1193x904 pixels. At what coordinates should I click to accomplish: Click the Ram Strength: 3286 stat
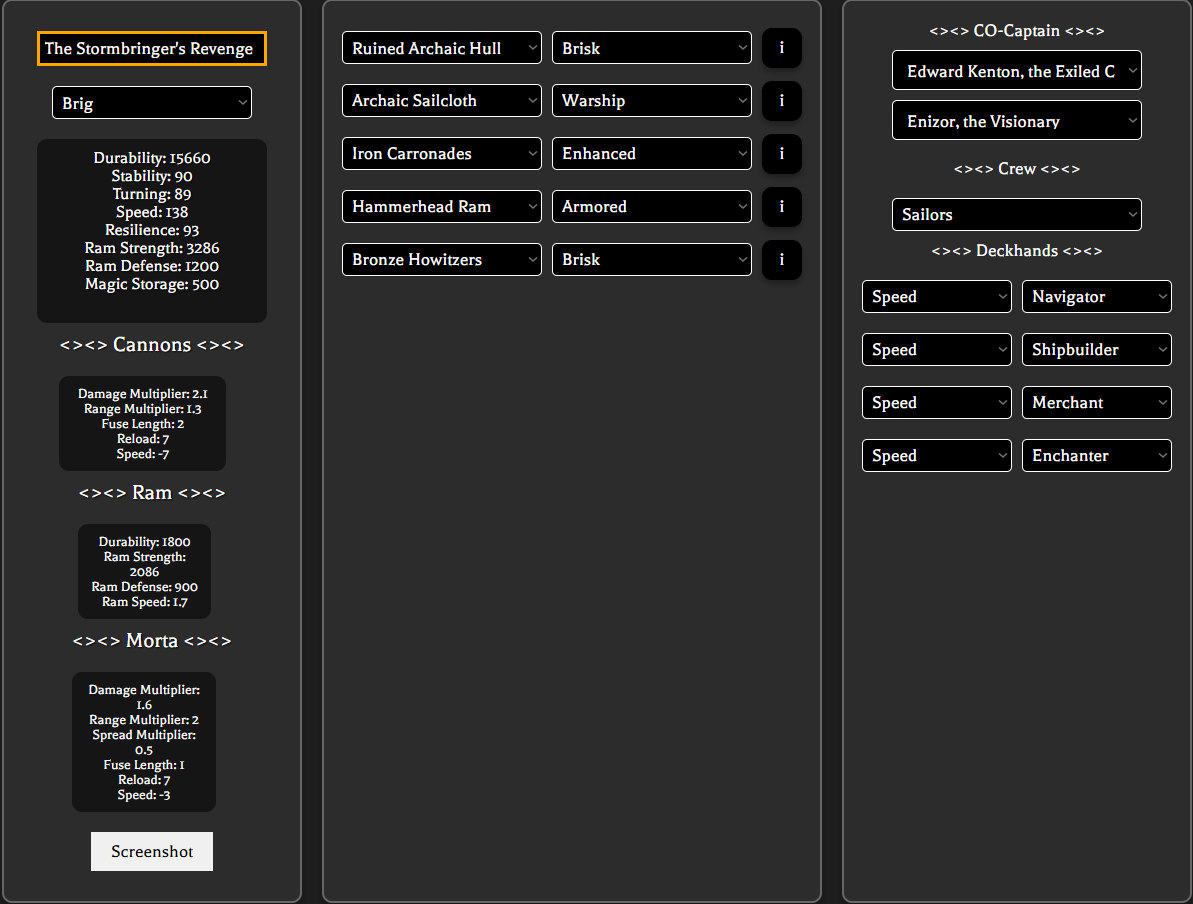tap(152, 248)
